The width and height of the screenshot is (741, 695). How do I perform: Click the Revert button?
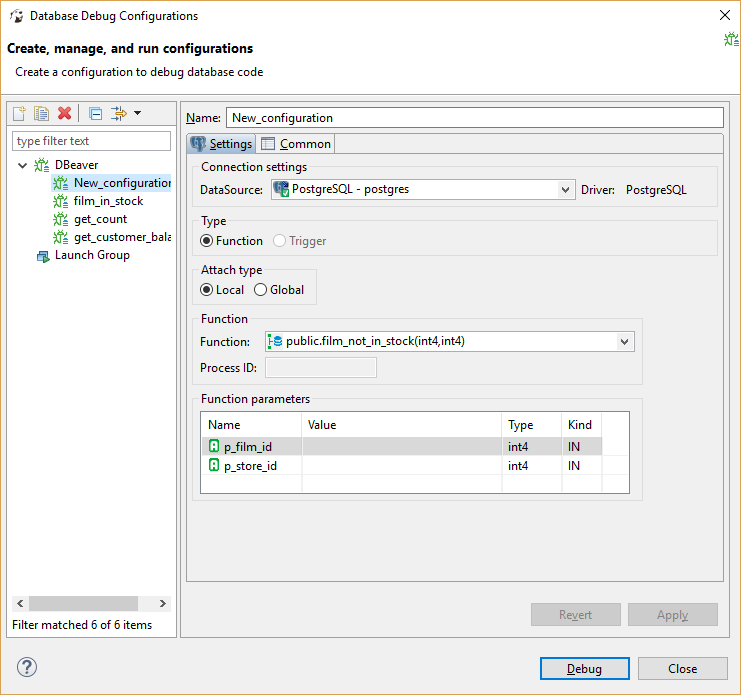click(576, 615)
